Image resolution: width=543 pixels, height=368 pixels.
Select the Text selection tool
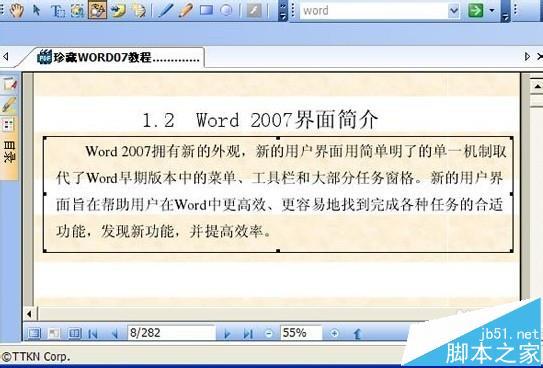tap(57, 10)
